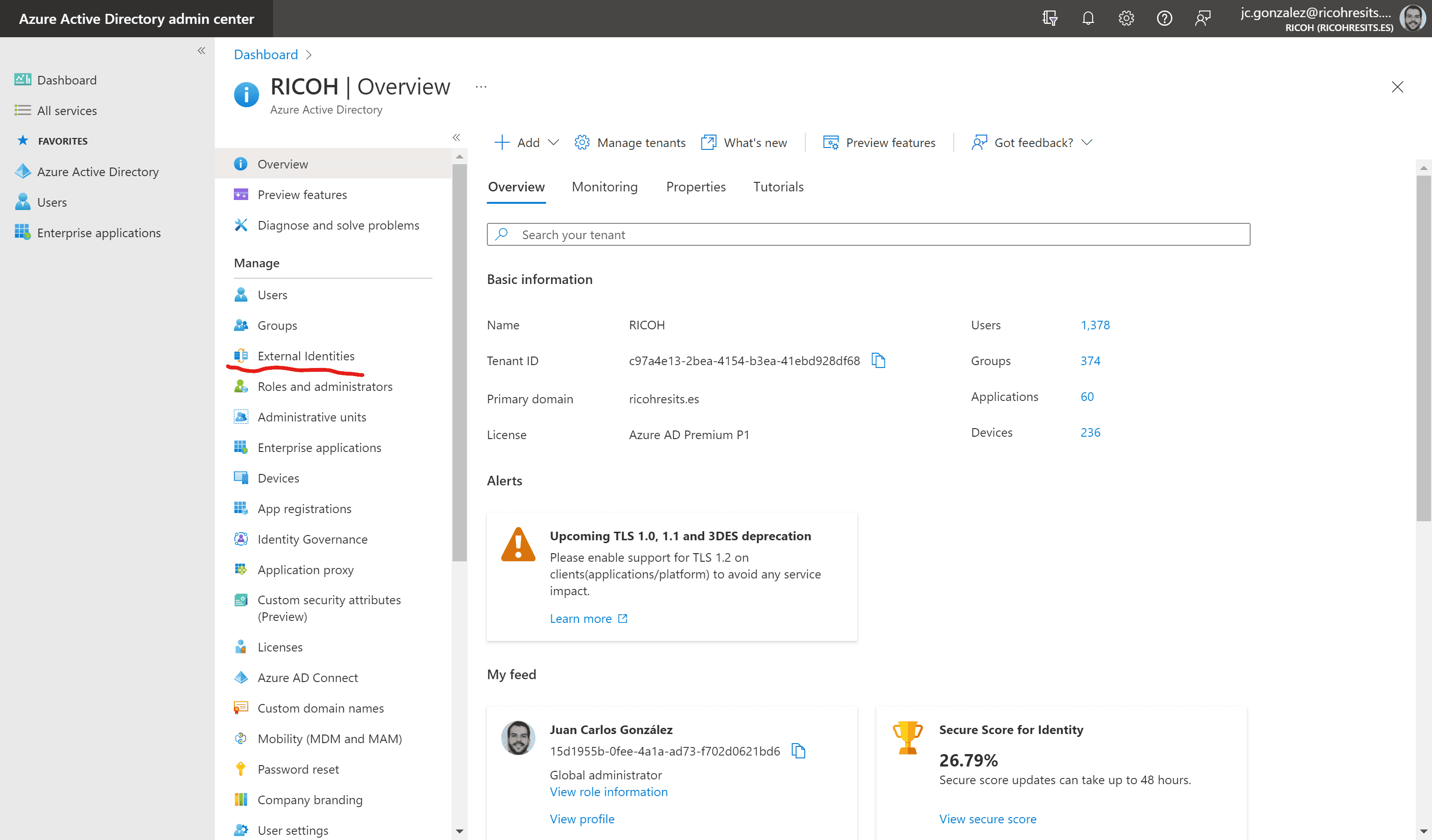Open the Applications count 60 link
Screen dimensions: 1432x840
click(1086, 396)
